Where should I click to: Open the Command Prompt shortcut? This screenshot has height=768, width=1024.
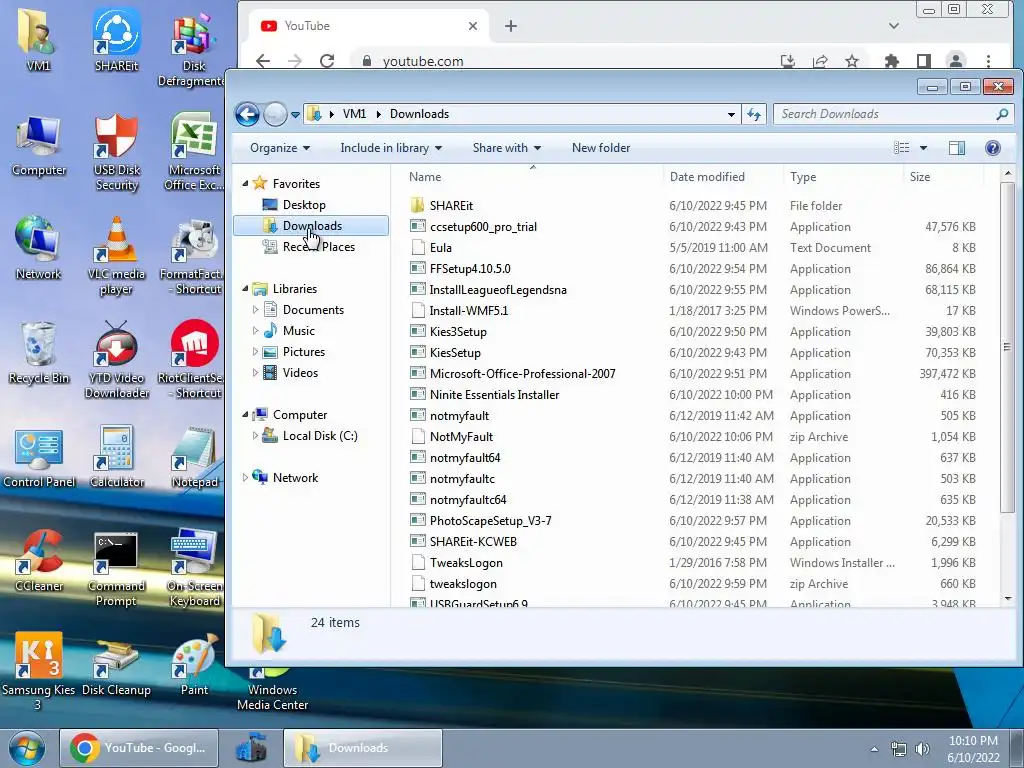[116, 568]
